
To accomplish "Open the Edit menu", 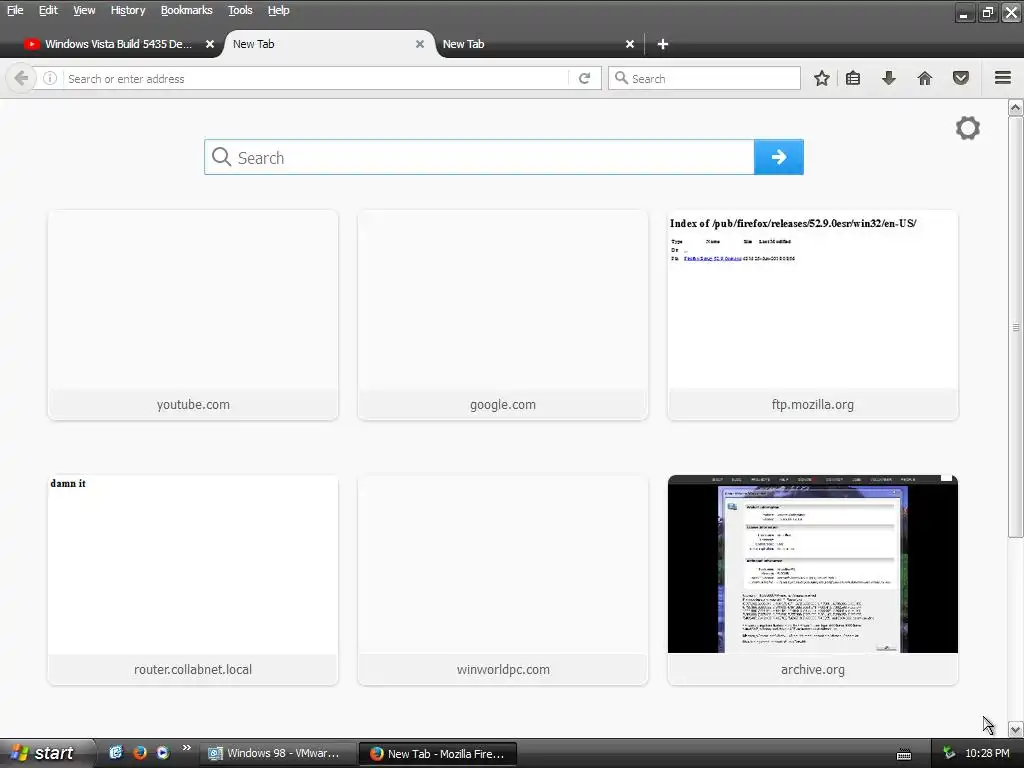I will coord(48,10).
